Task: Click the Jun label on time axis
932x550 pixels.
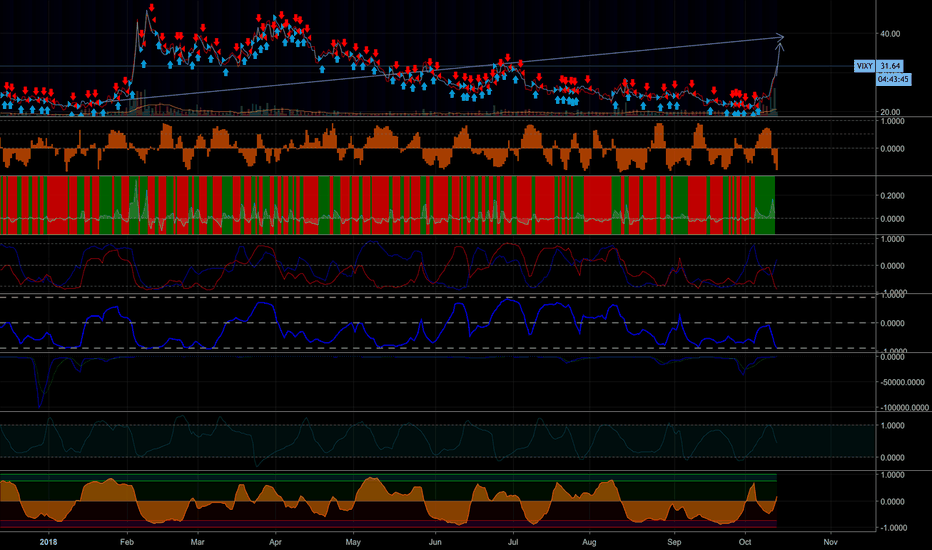Action: tap(435, 542)
